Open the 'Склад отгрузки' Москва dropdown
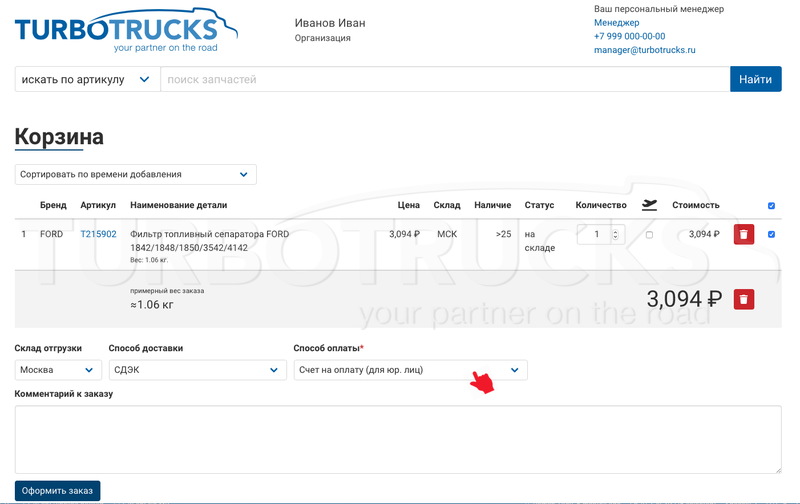This screenshot has height=504, width=800. [58, 370]
